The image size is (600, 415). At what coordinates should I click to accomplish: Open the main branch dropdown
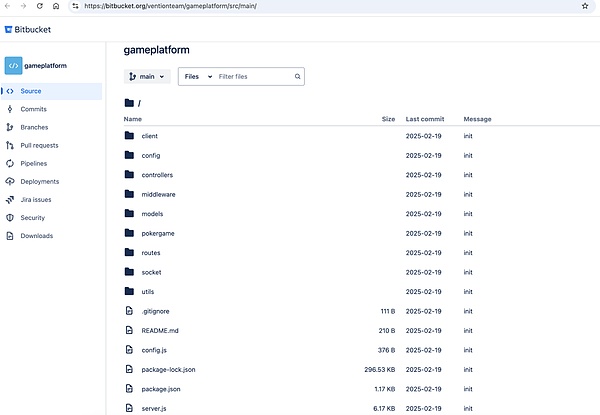click(147, 76)
